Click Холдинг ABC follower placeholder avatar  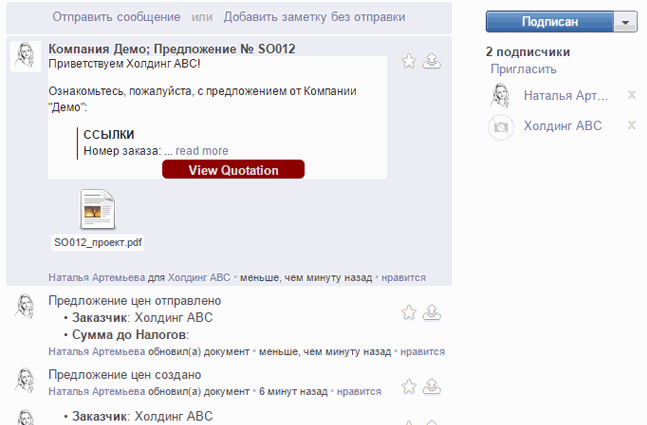[x=501, y=127]
